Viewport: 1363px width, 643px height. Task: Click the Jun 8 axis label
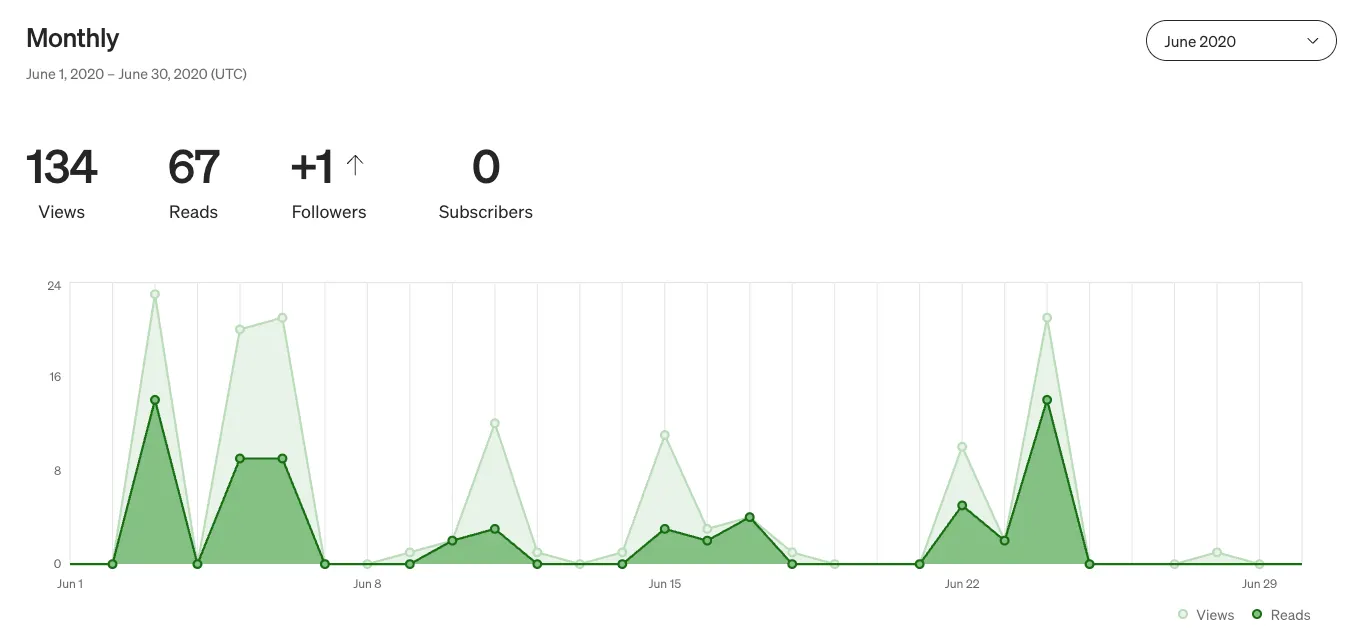click(x=368, y=584)
